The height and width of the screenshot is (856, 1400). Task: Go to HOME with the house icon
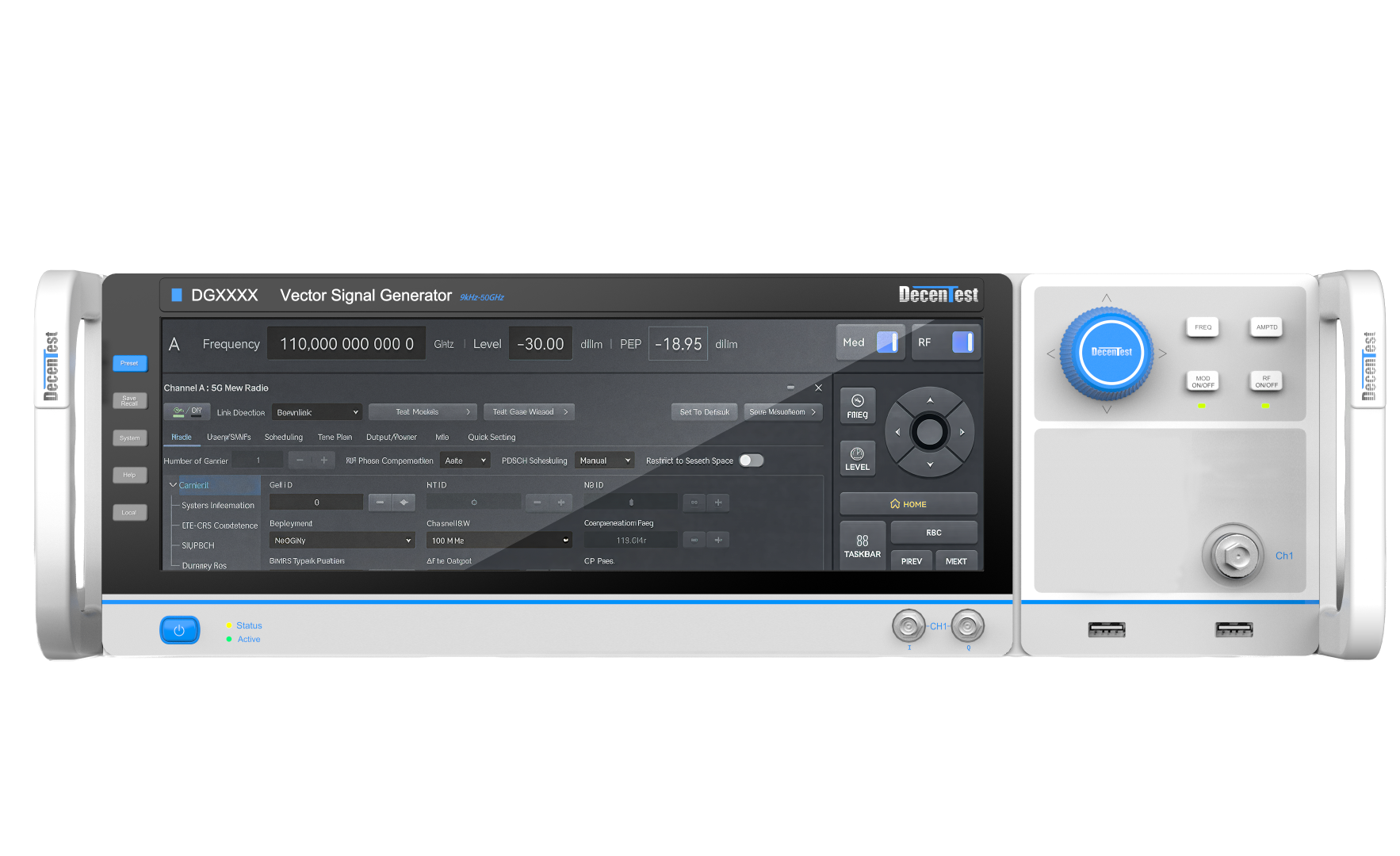[908, 504]
